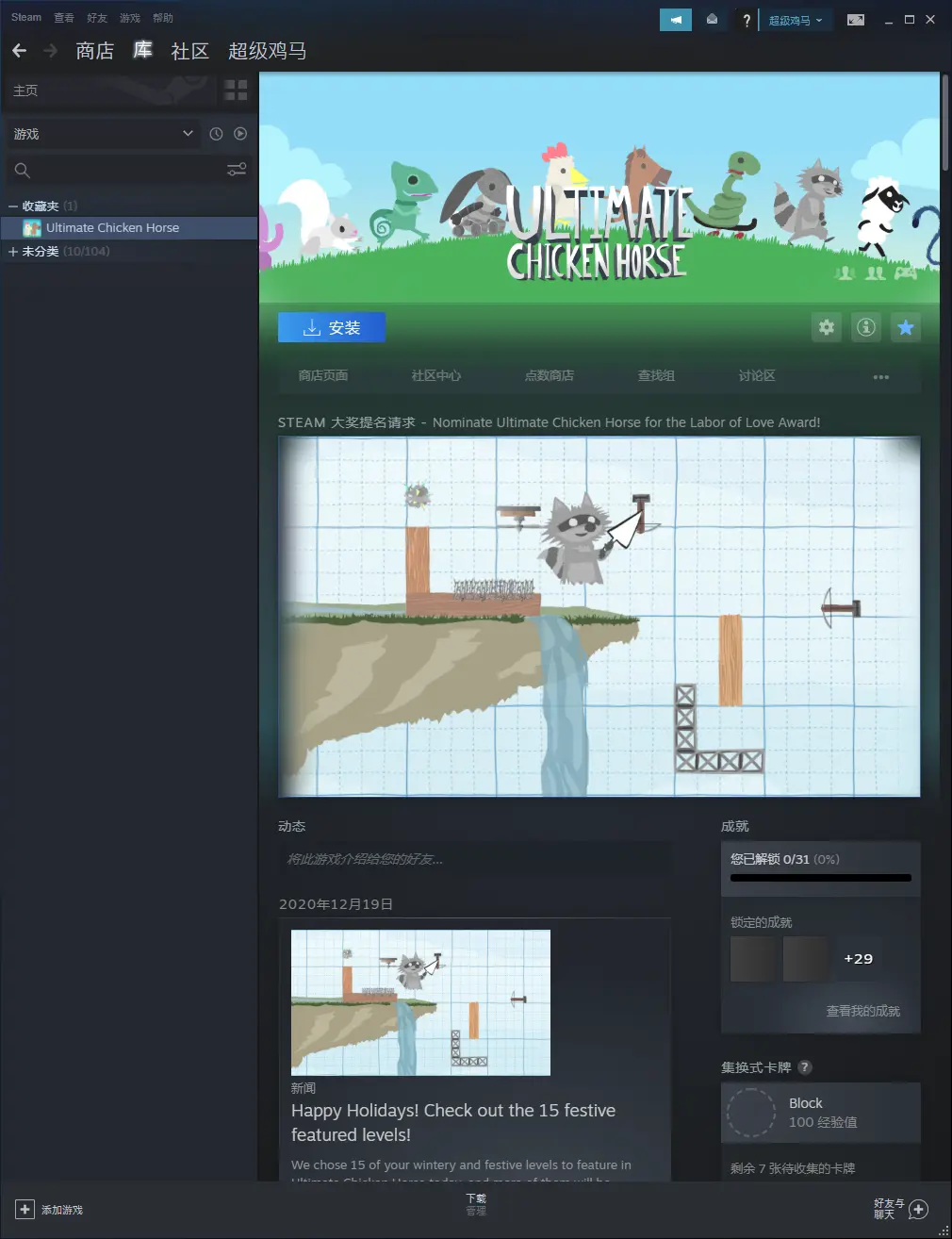This screenshot has width=952, height=1239.
Task: Select the 库 tab
Action: point(142,50)
